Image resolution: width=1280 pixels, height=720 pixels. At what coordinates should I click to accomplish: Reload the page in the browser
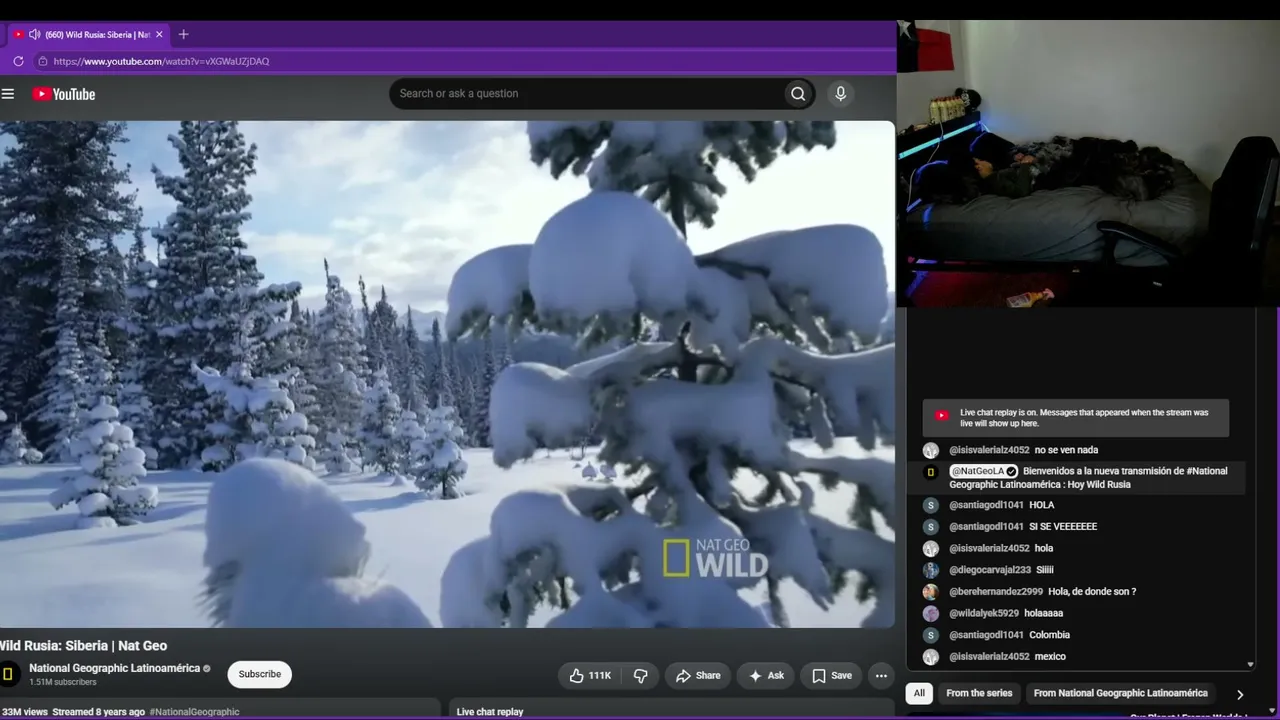coord(18,61)
